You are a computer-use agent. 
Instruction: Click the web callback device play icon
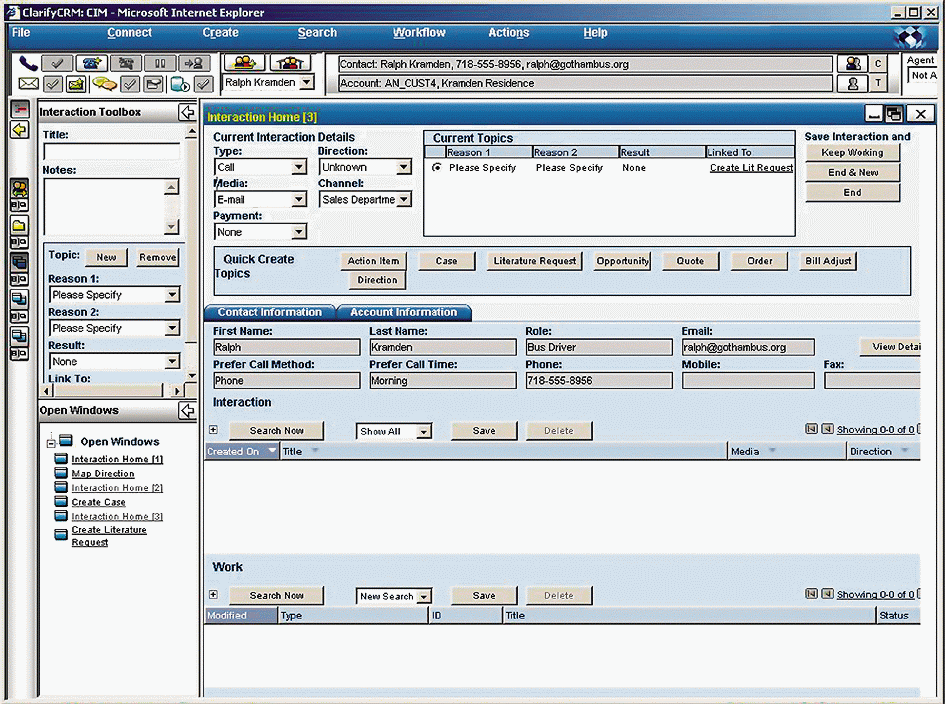(180, 84)
